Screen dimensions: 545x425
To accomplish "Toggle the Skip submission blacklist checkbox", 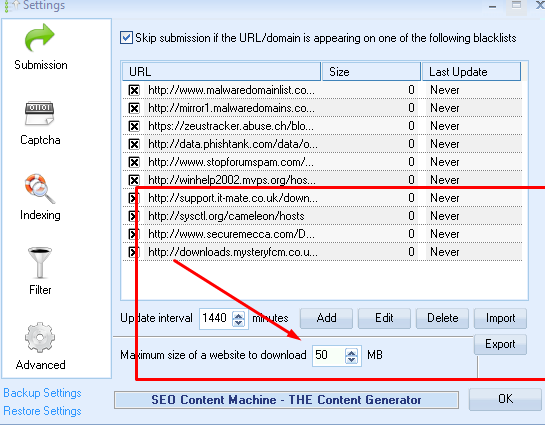I will (126, 38).
